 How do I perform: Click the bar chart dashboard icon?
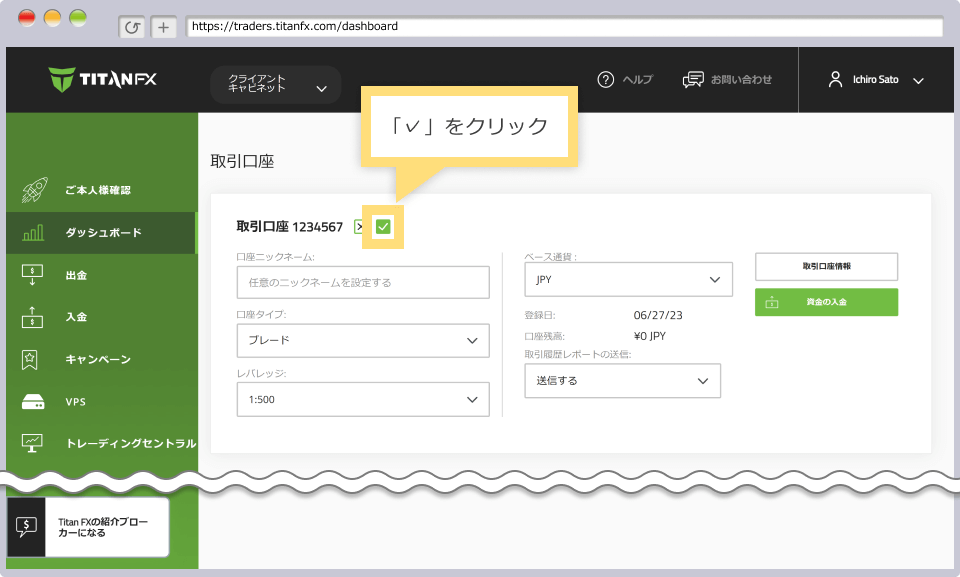(33, 233)
